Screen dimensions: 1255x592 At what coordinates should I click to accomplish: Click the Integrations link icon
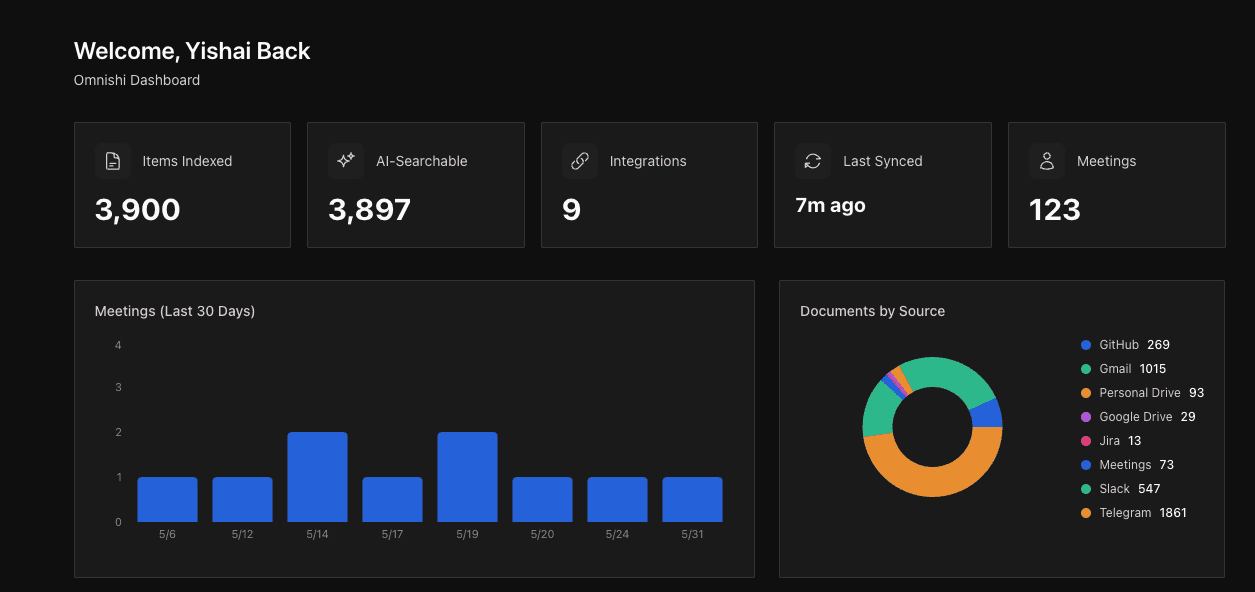click(x=580, y=161)
